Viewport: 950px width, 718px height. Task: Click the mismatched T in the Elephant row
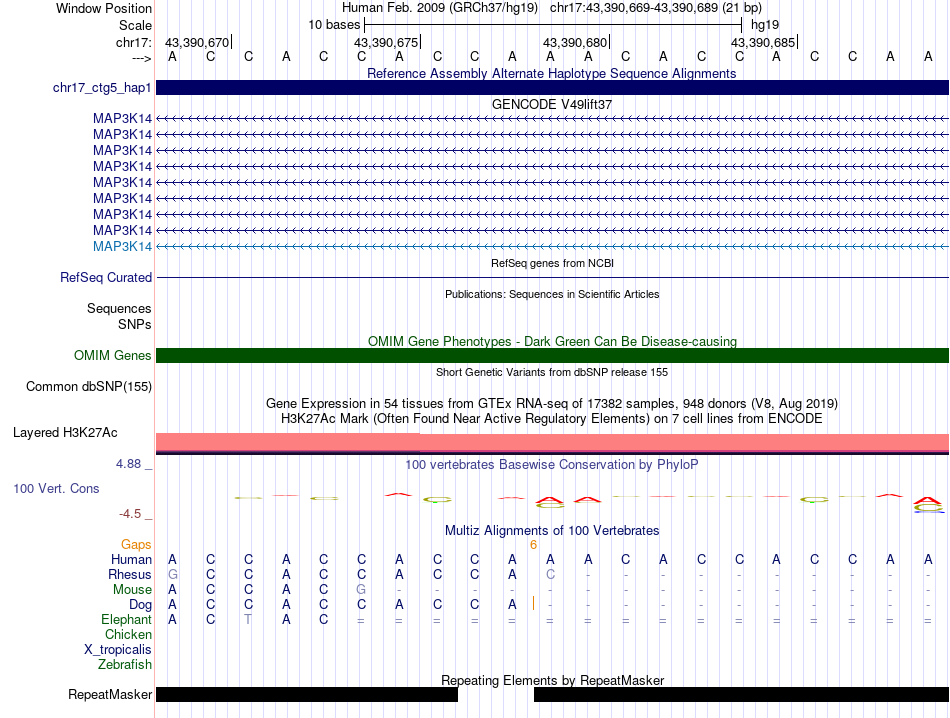tap(248, 619)
